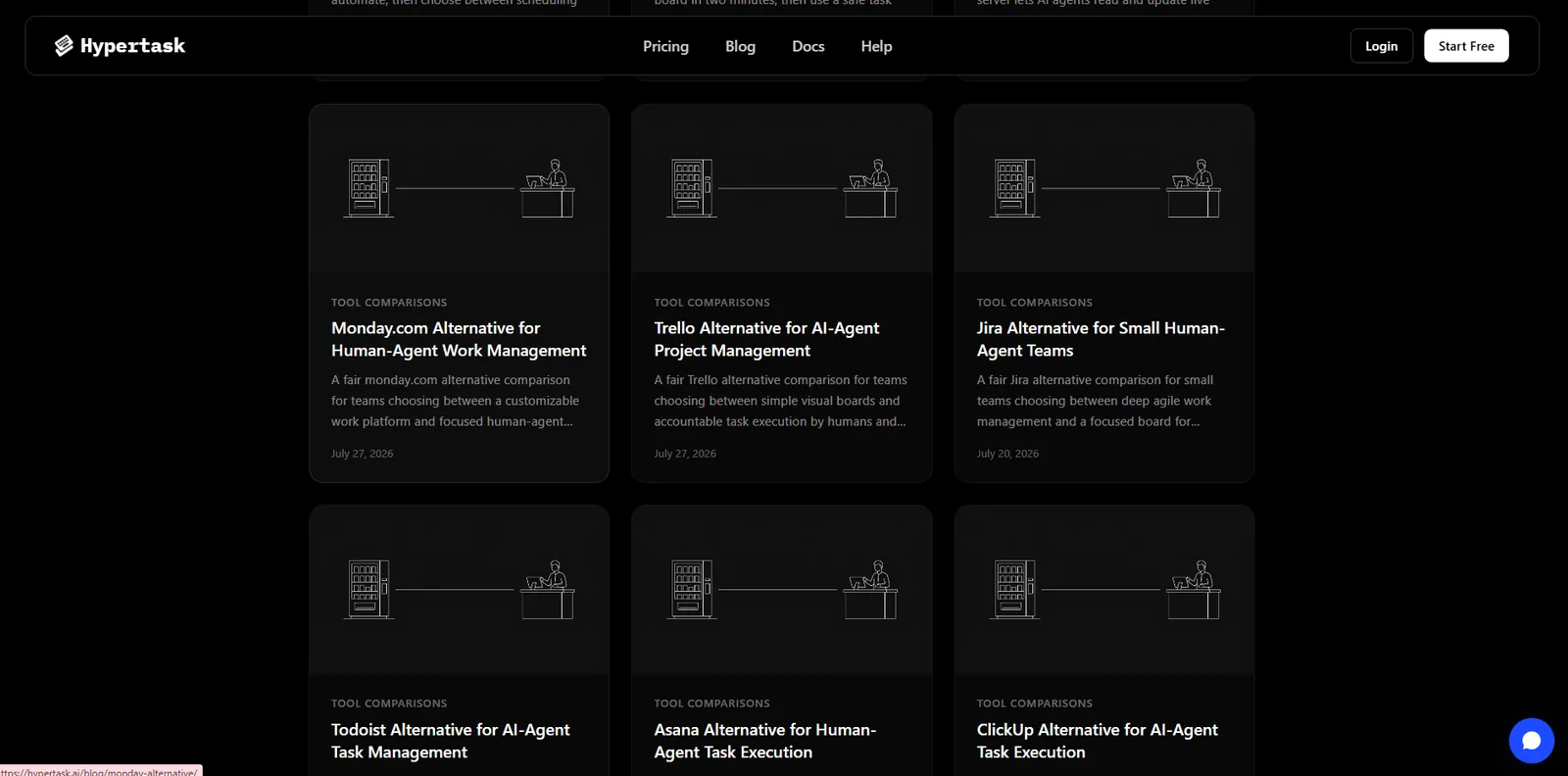Screen dimensions: 1568x776
Task: Open the chat support bubble
Action: (1532, 741)
